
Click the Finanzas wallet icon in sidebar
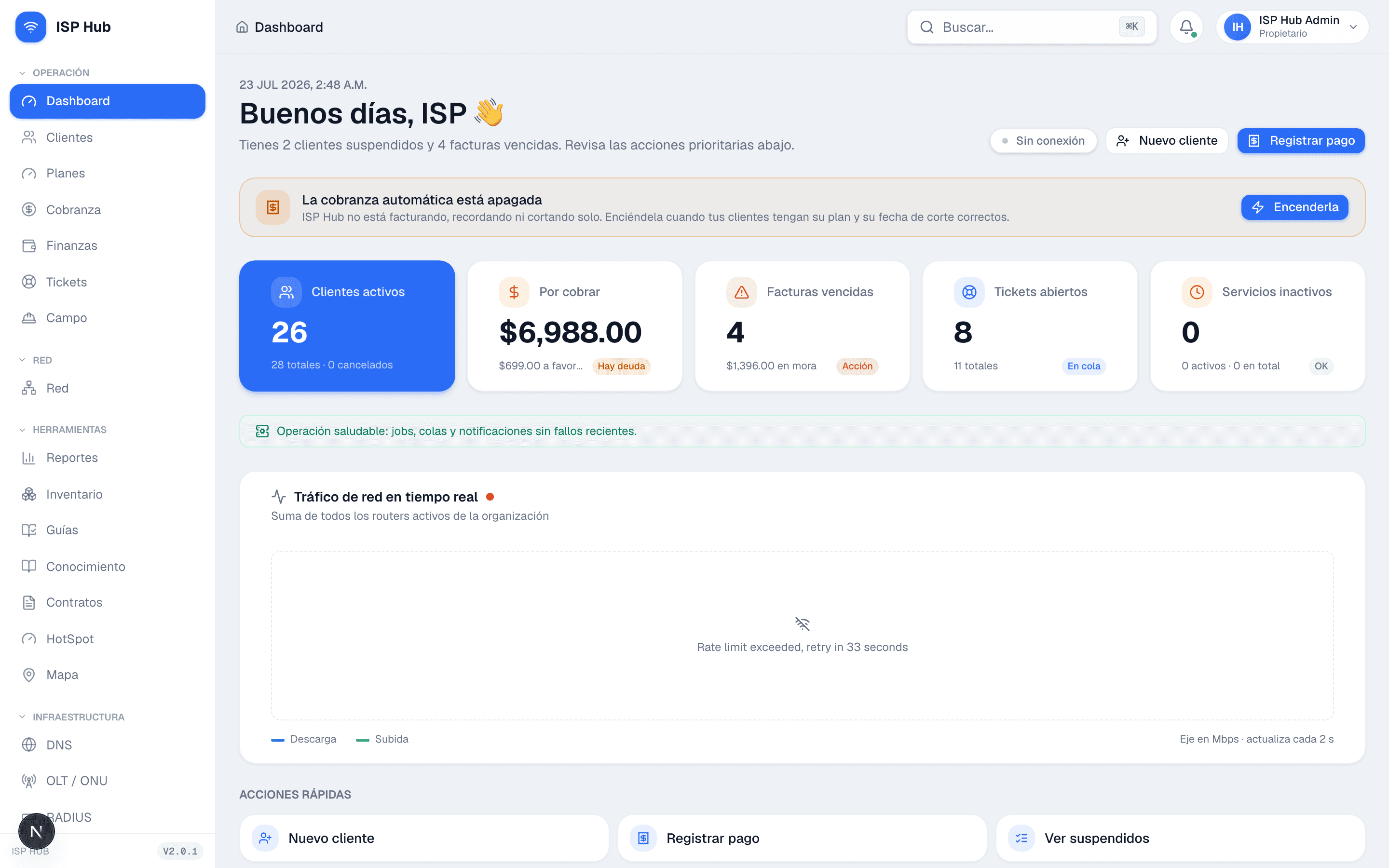point(29,246)
